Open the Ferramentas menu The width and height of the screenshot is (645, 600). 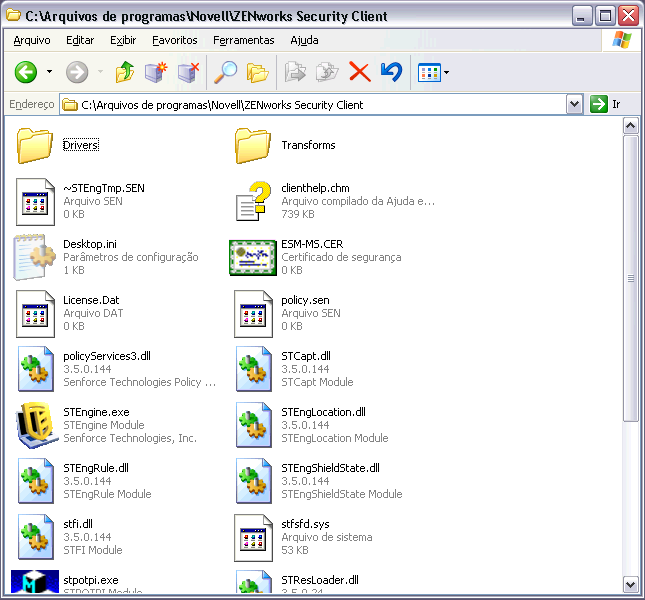pyautogui.click(x=243, y=40)
